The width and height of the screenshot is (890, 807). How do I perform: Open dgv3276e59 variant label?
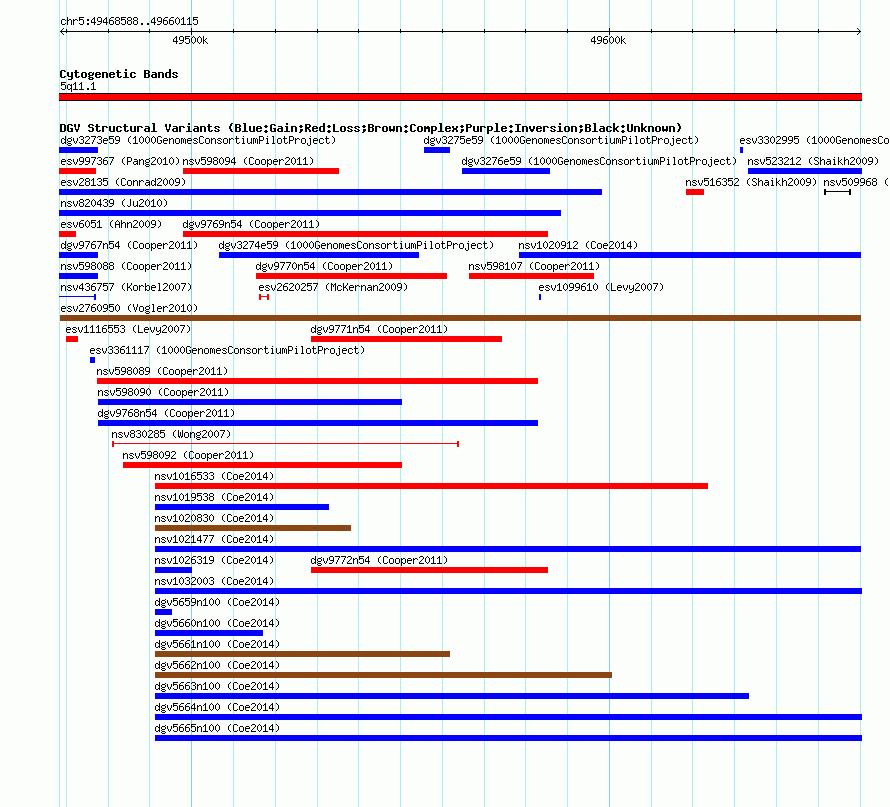coord(599,161)
